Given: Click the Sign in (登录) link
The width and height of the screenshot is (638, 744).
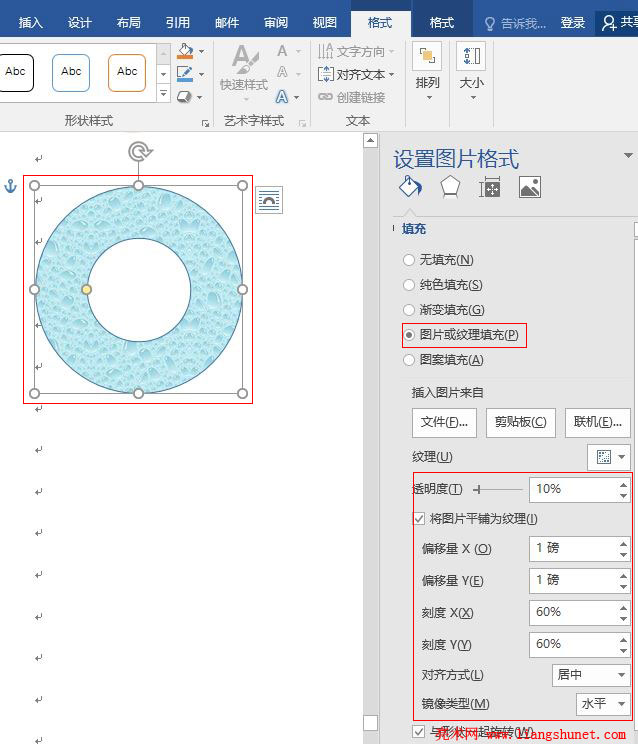Looking at the screenshot, I should click(572, 23).
